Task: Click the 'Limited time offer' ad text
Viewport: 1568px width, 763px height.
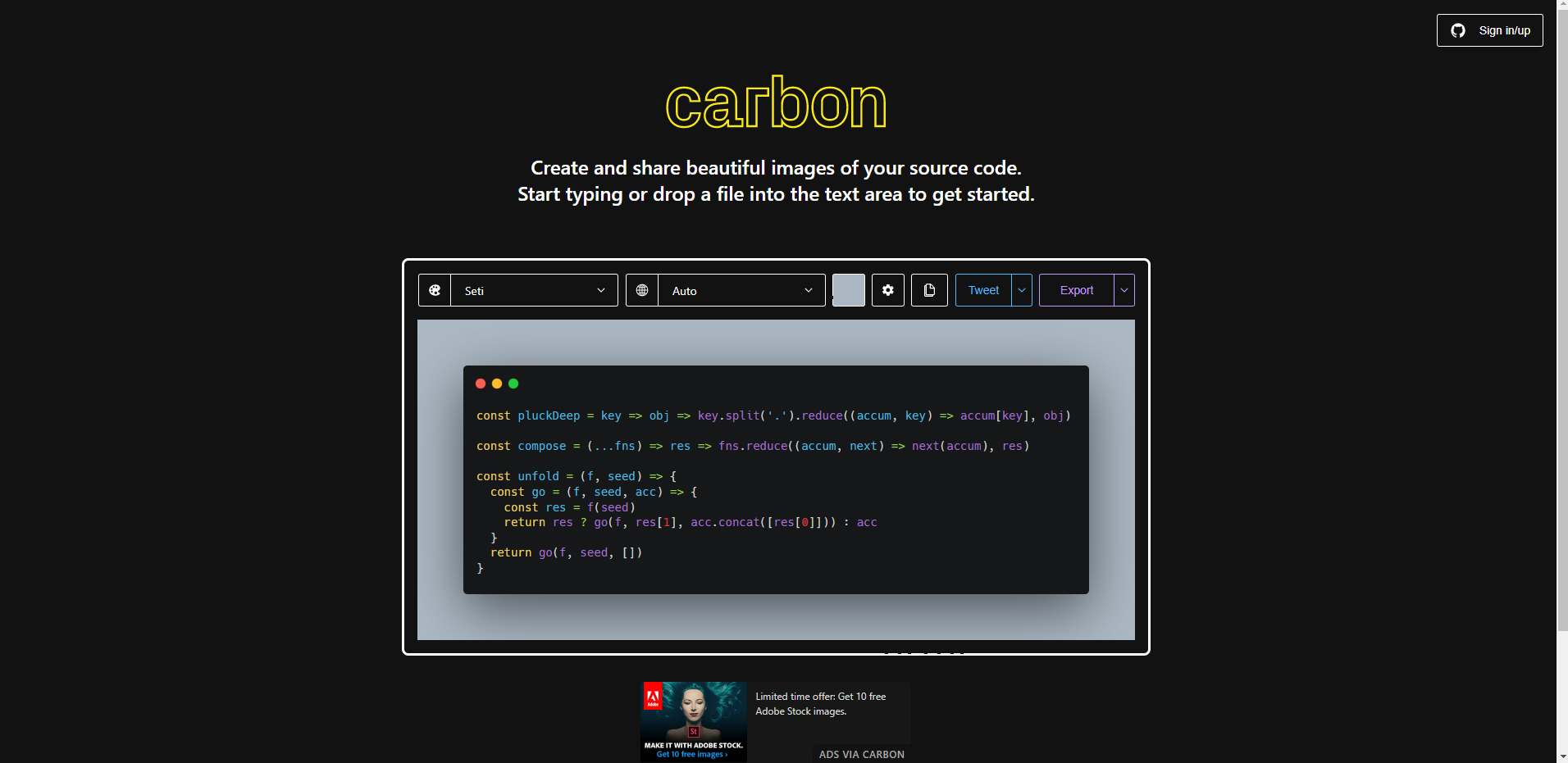Action: [x=821, y=704]
